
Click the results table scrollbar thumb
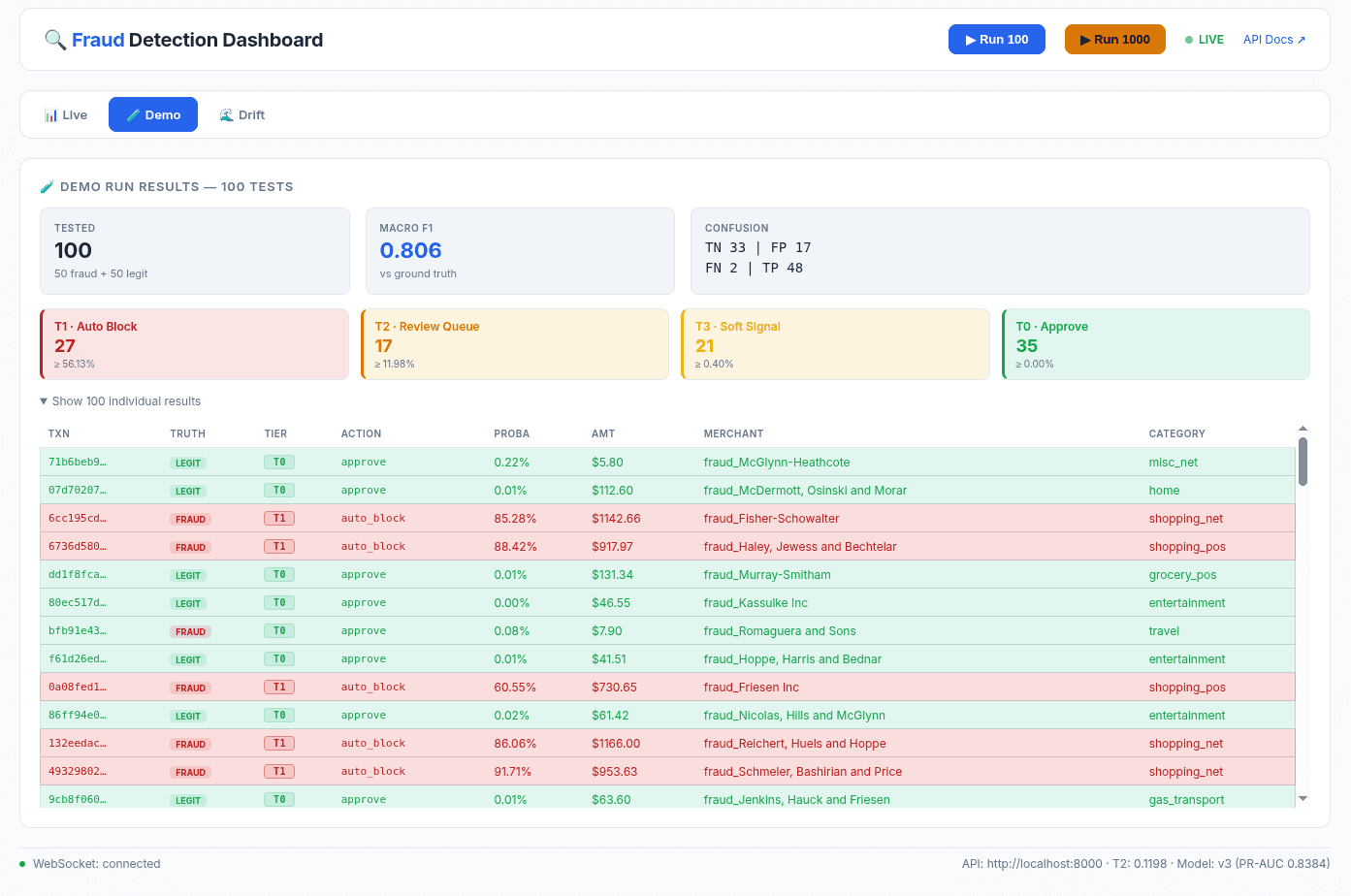click(1303, 462)
